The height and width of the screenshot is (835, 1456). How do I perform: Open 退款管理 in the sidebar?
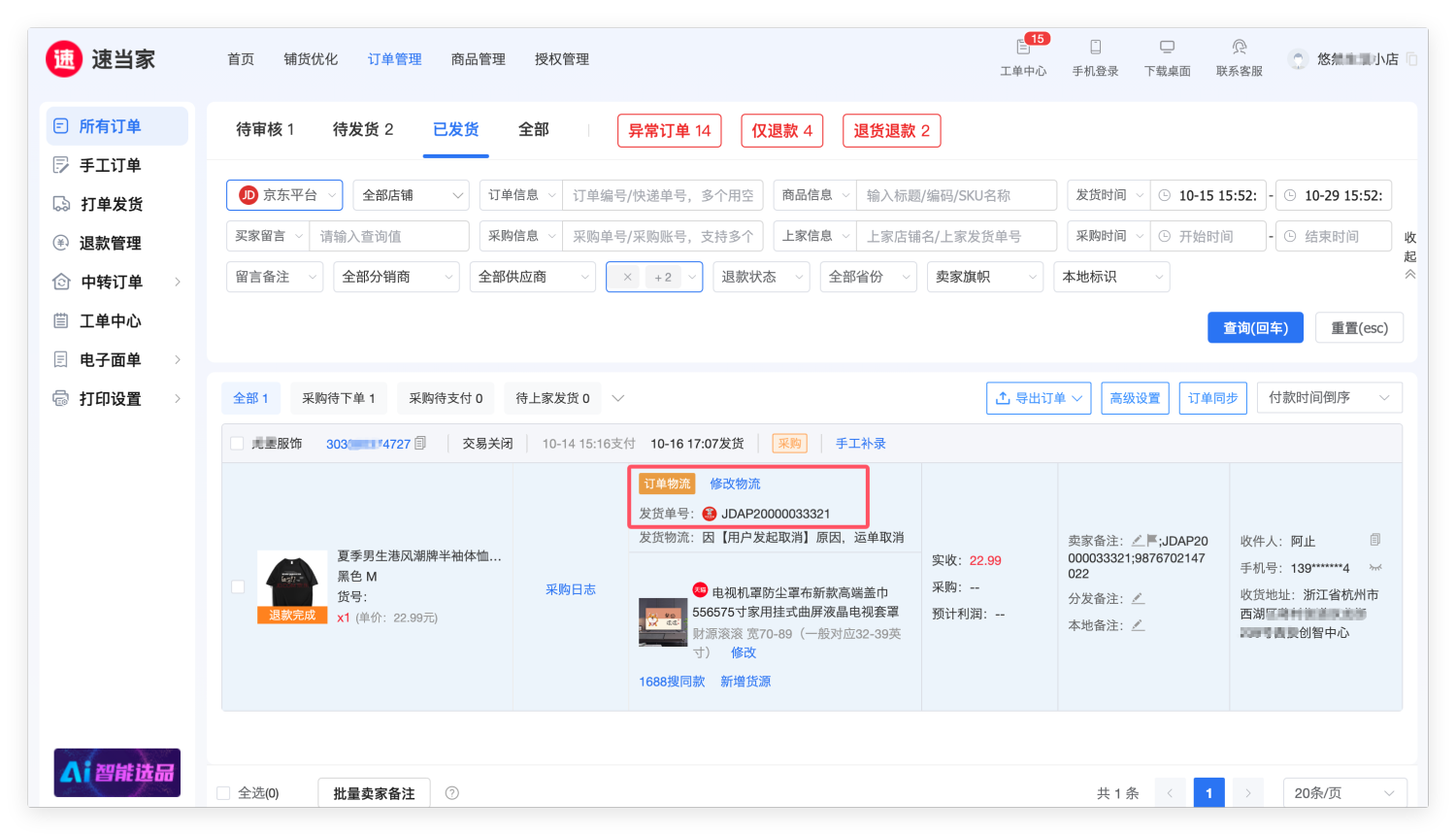click(111, 244)
